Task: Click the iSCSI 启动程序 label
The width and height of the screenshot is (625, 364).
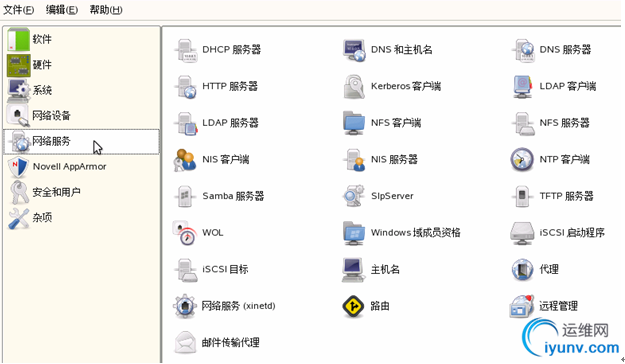Action: tap(572, 233)
